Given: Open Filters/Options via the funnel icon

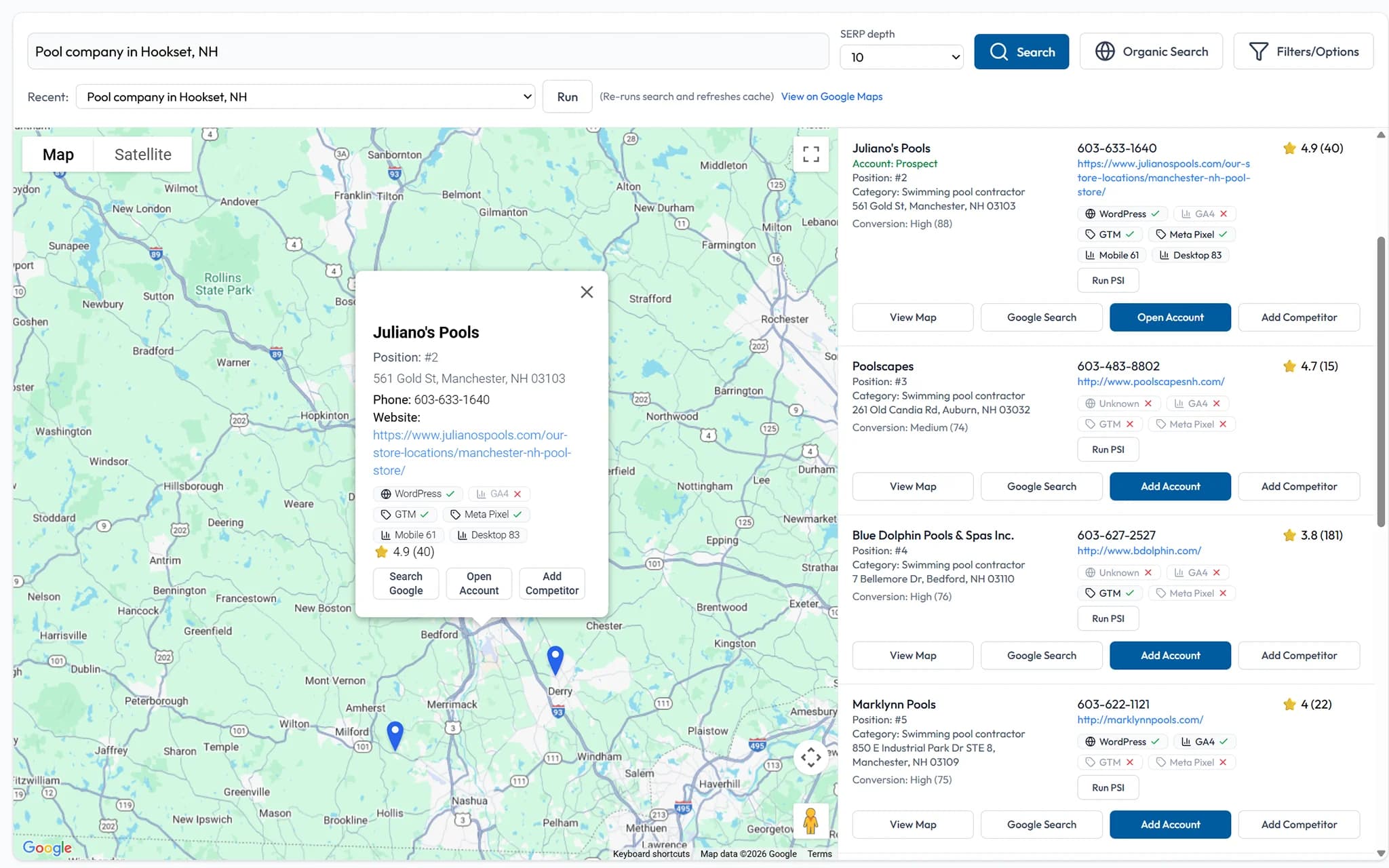Looking at the screenshot, I should (x=1259, y=51).
